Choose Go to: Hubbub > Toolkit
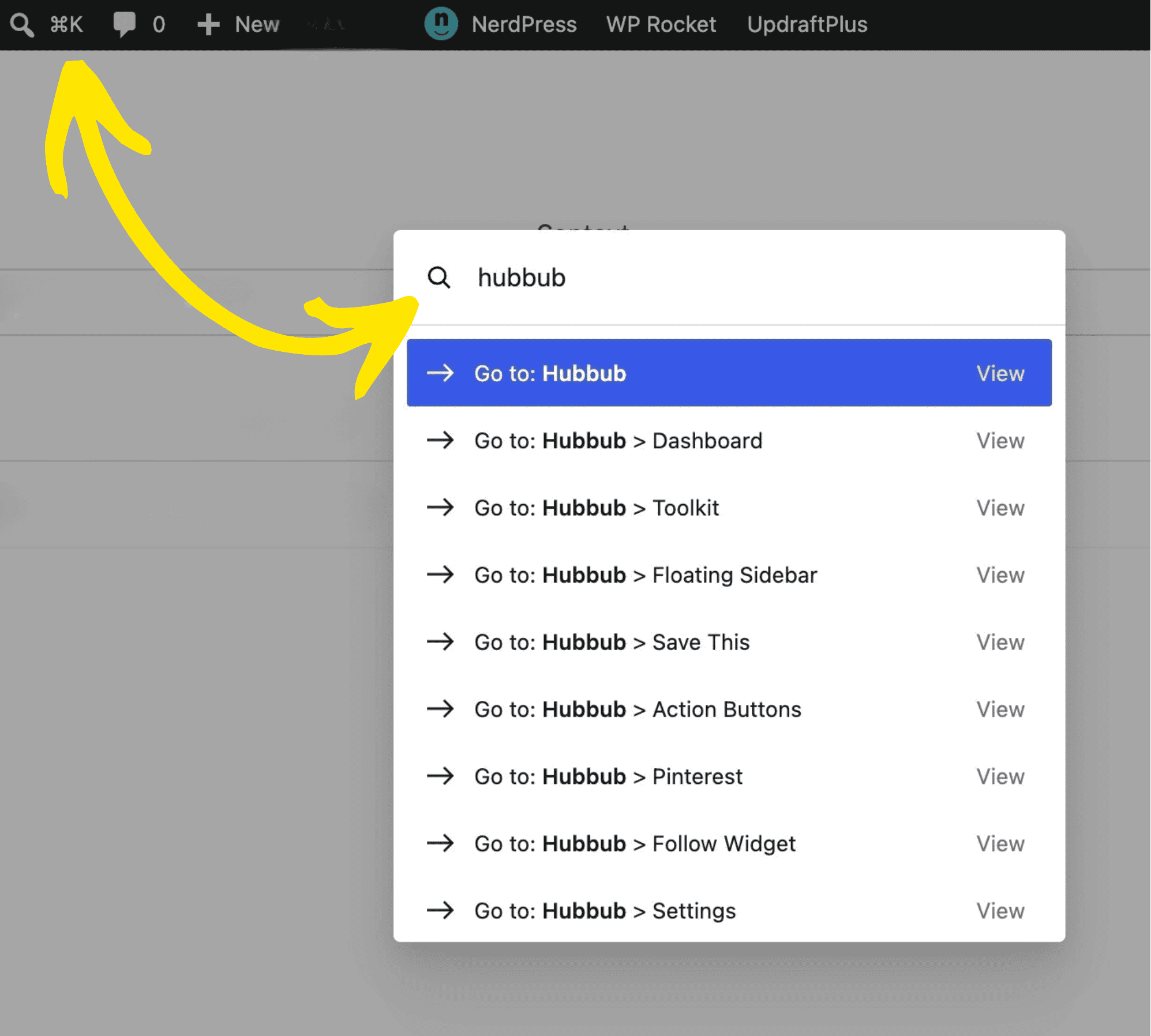Screen dimensions: 1151x1036 [x=729, y=508]
